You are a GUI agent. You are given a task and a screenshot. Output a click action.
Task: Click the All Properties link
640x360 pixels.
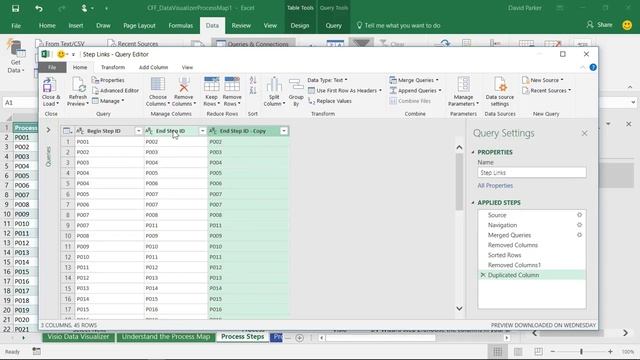(x=495, y=185)
